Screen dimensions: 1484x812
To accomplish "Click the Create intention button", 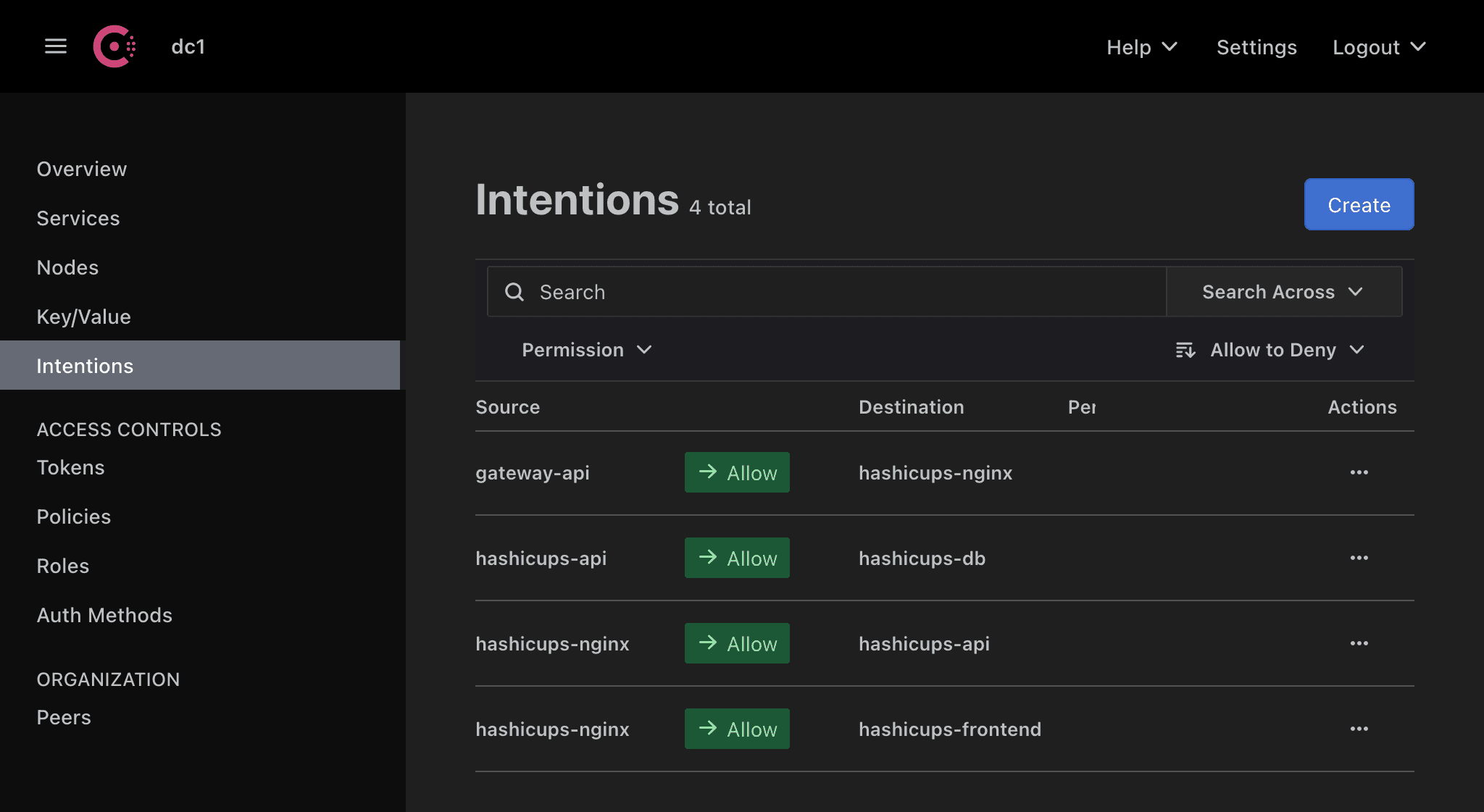I will [x=1359, y=204].
